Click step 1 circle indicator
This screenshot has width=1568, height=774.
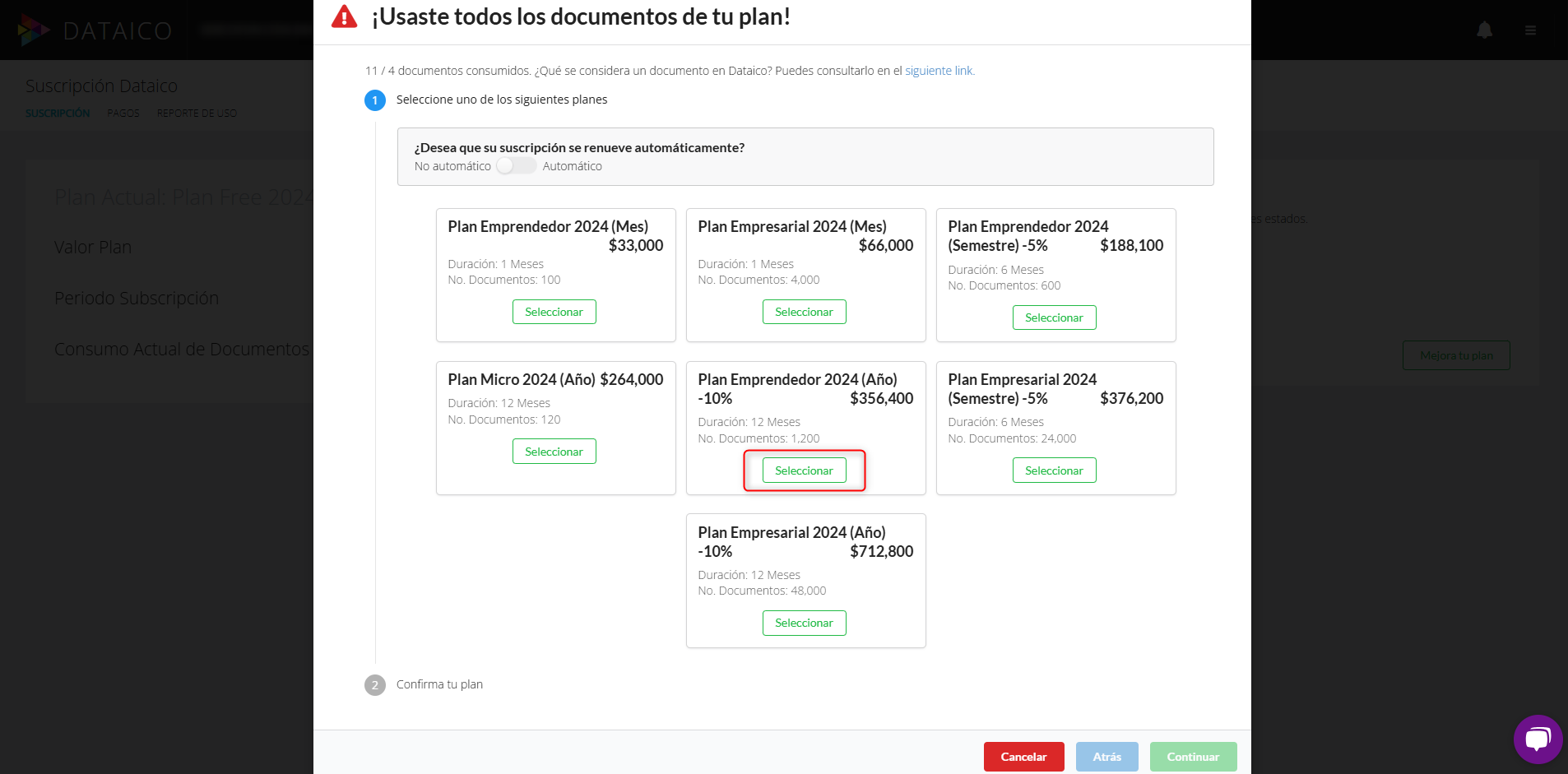pyautogui.click(x=375, y=100)
